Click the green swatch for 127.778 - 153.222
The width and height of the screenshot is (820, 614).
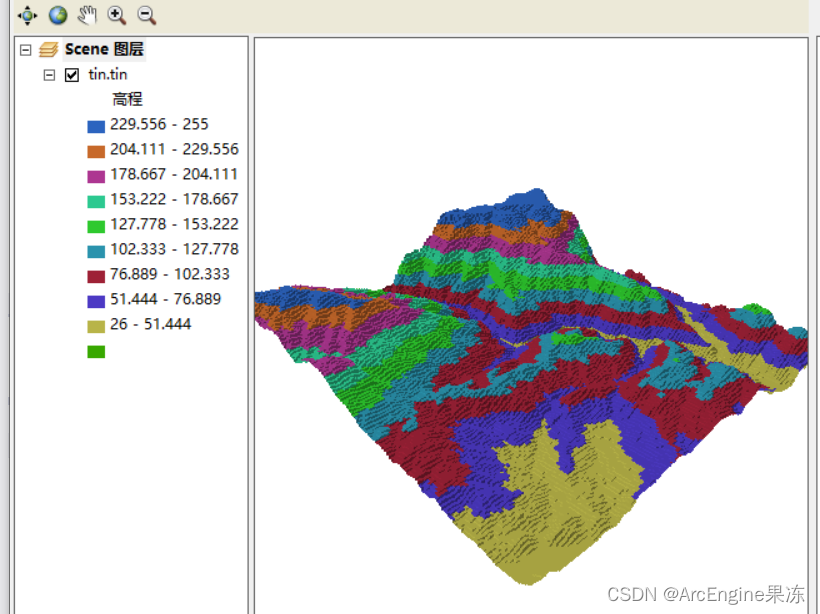(x=95, y=224)
